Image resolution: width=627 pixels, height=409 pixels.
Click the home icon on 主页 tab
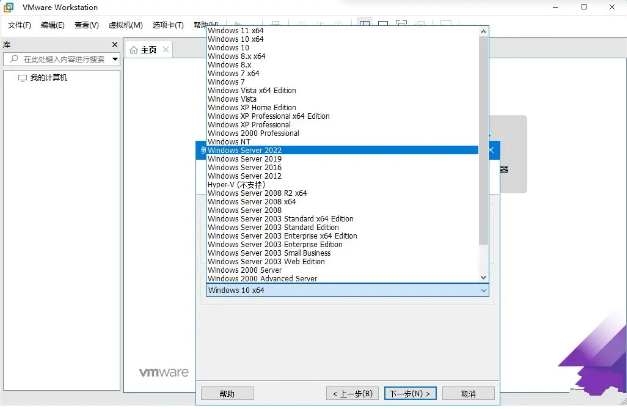click(134, 50)
